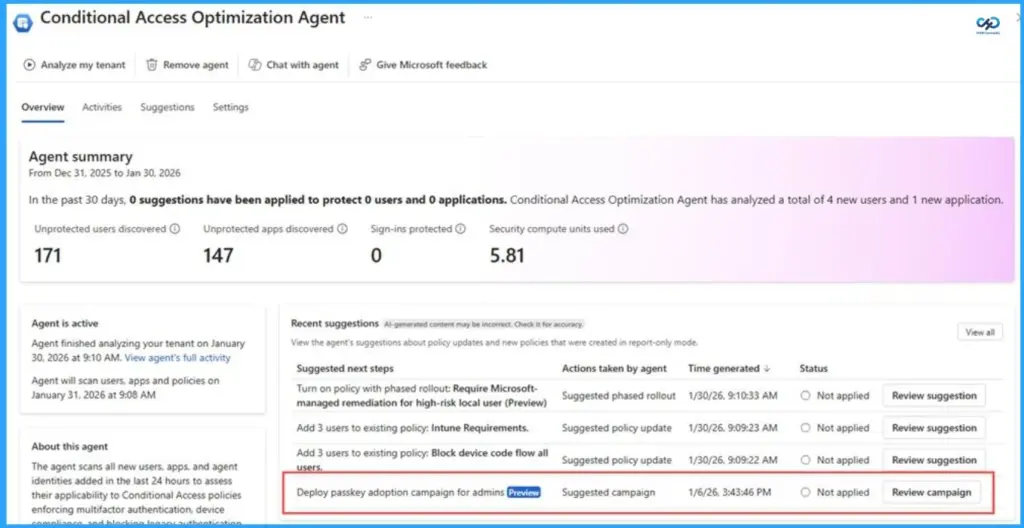Open View agent's full activity link
Viewport: 1024px width, 528px height.
click(178, 357)
